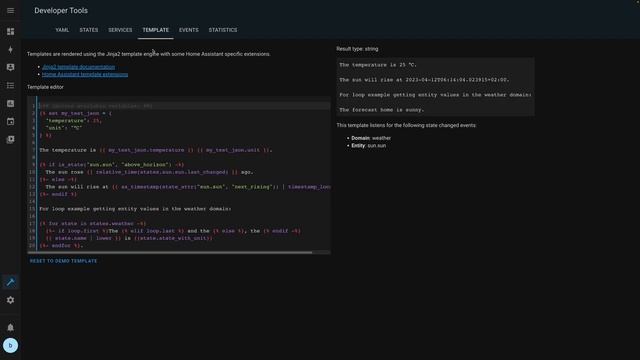The width and height of the screenshot is (640, 360).
Task: Switch to the STATES tab
Action: (x=89, y=30)
